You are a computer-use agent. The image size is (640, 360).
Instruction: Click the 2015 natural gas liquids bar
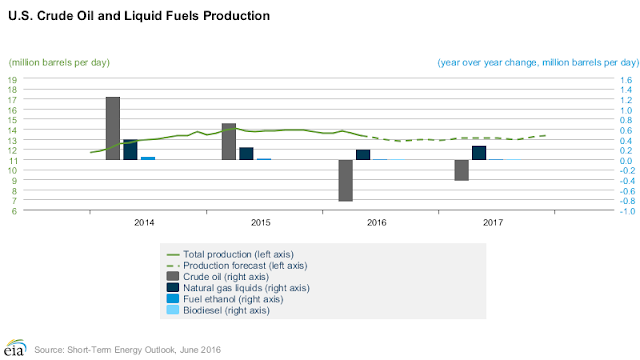246,154
